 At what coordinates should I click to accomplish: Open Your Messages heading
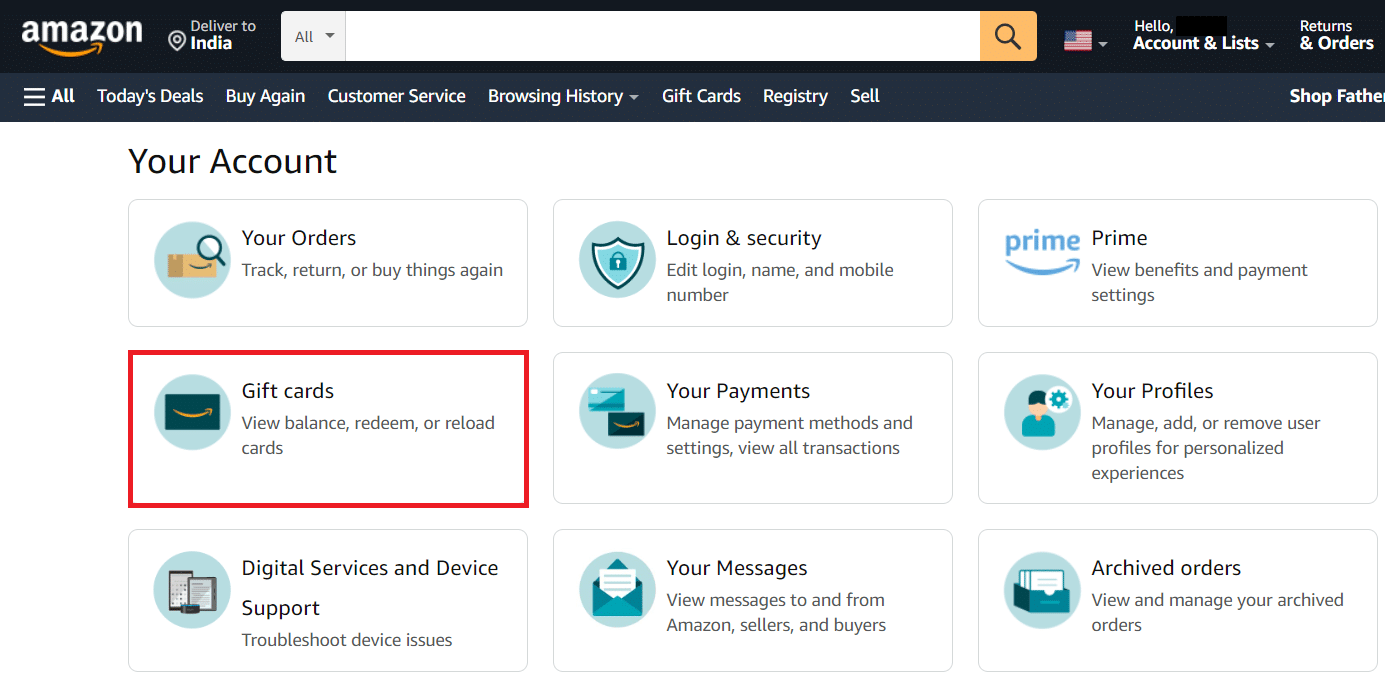click(x=736, y=568)
